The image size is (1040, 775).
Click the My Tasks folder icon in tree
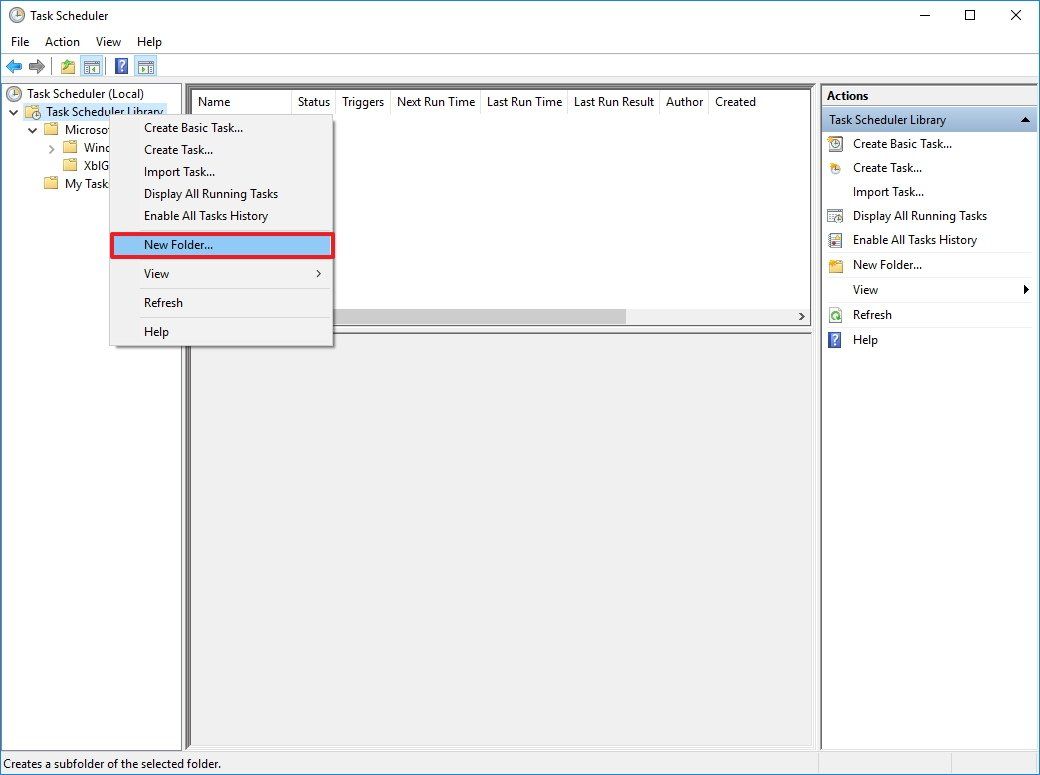pyautogui.click(x=51, y=183)
